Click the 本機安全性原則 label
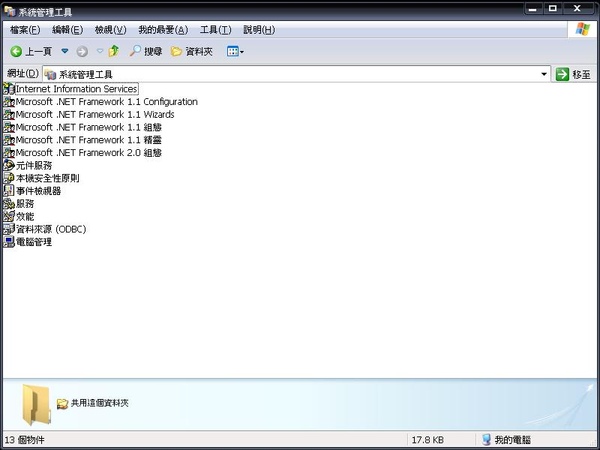 [48, 178]
